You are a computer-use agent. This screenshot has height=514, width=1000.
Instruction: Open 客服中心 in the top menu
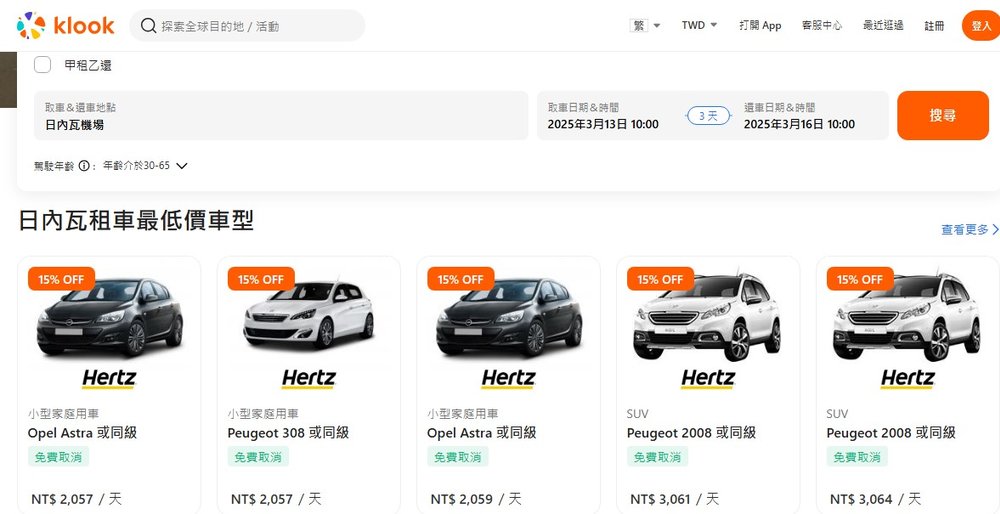coord(821,25)
